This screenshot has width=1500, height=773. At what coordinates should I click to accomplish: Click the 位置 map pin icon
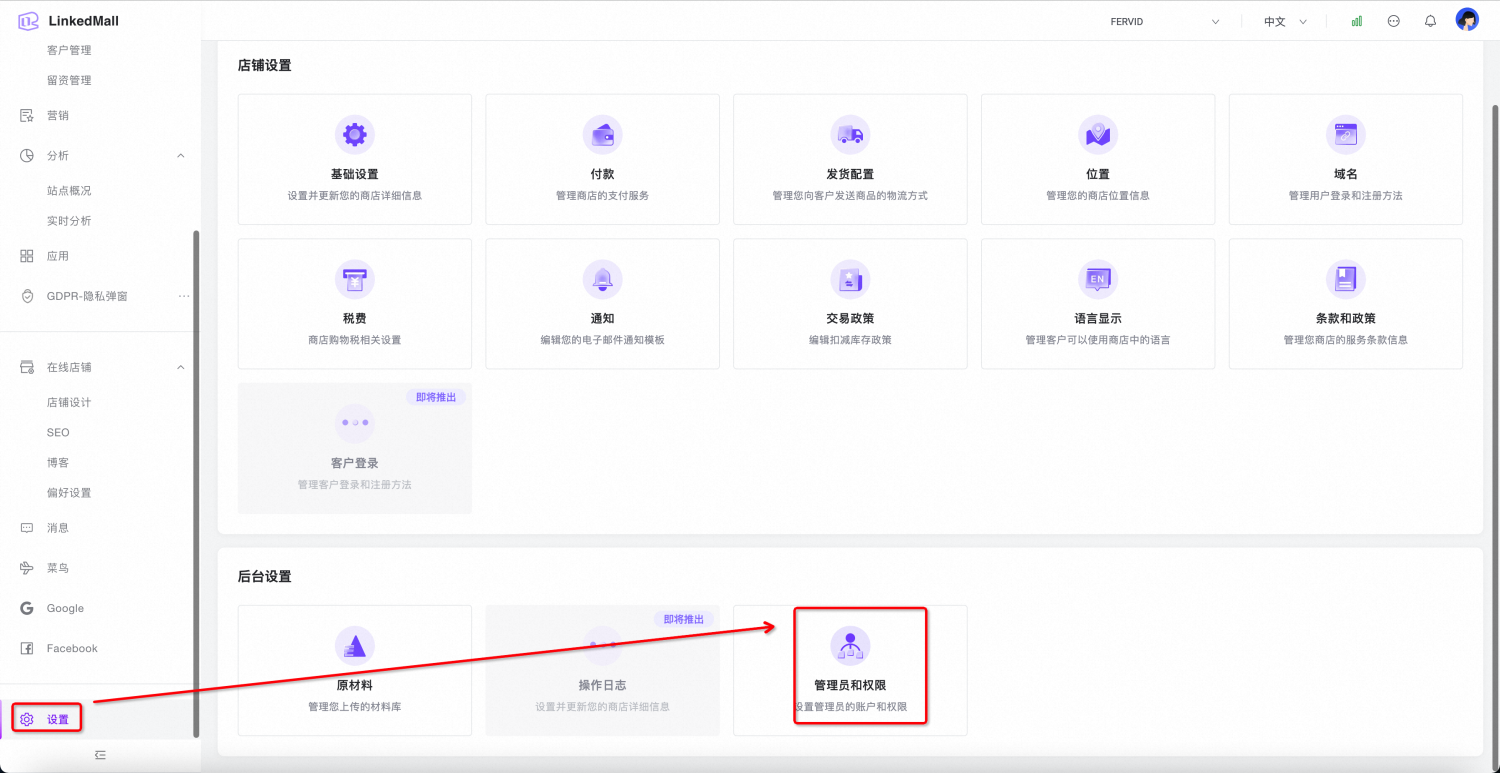(1097, 135)
